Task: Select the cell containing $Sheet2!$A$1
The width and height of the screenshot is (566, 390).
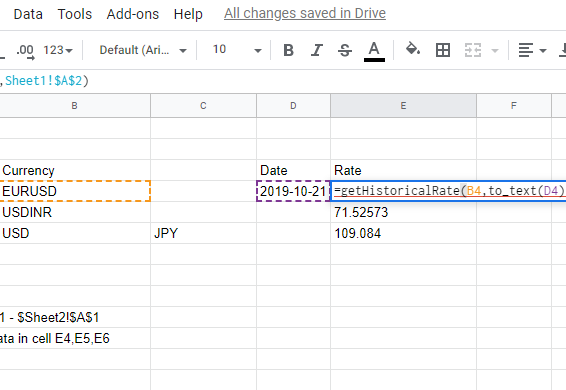Action: coord(75,317)
